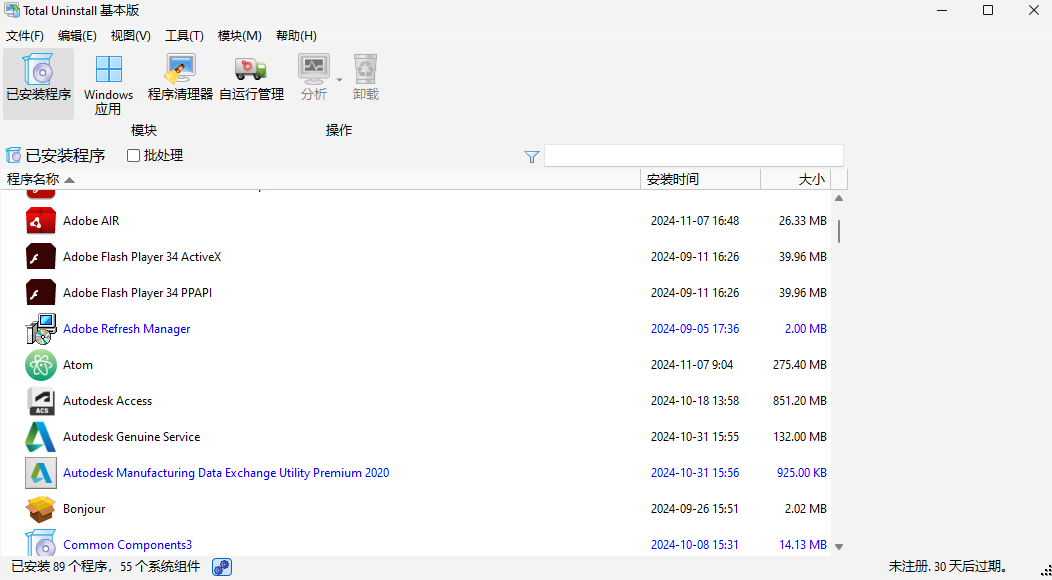The width and height of the screenshot is (1052, 580).
Task: Select the Autodesk Access name
Action: 107,401
